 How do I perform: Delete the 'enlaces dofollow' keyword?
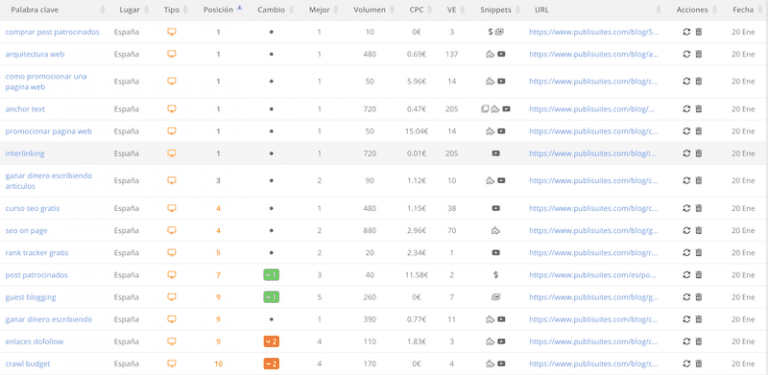(x=698, y=342)
